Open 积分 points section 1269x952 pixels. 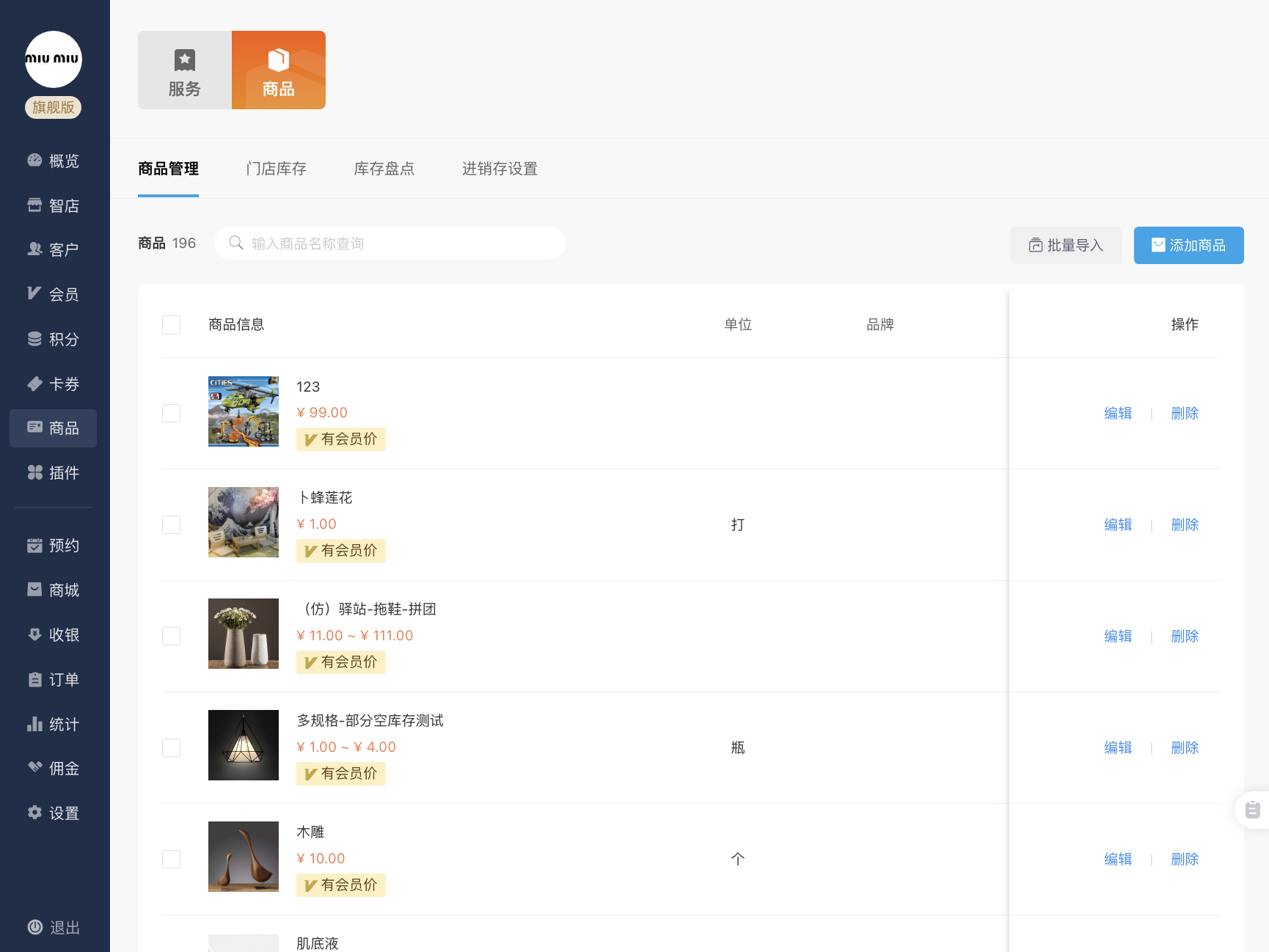coord(54,339)
